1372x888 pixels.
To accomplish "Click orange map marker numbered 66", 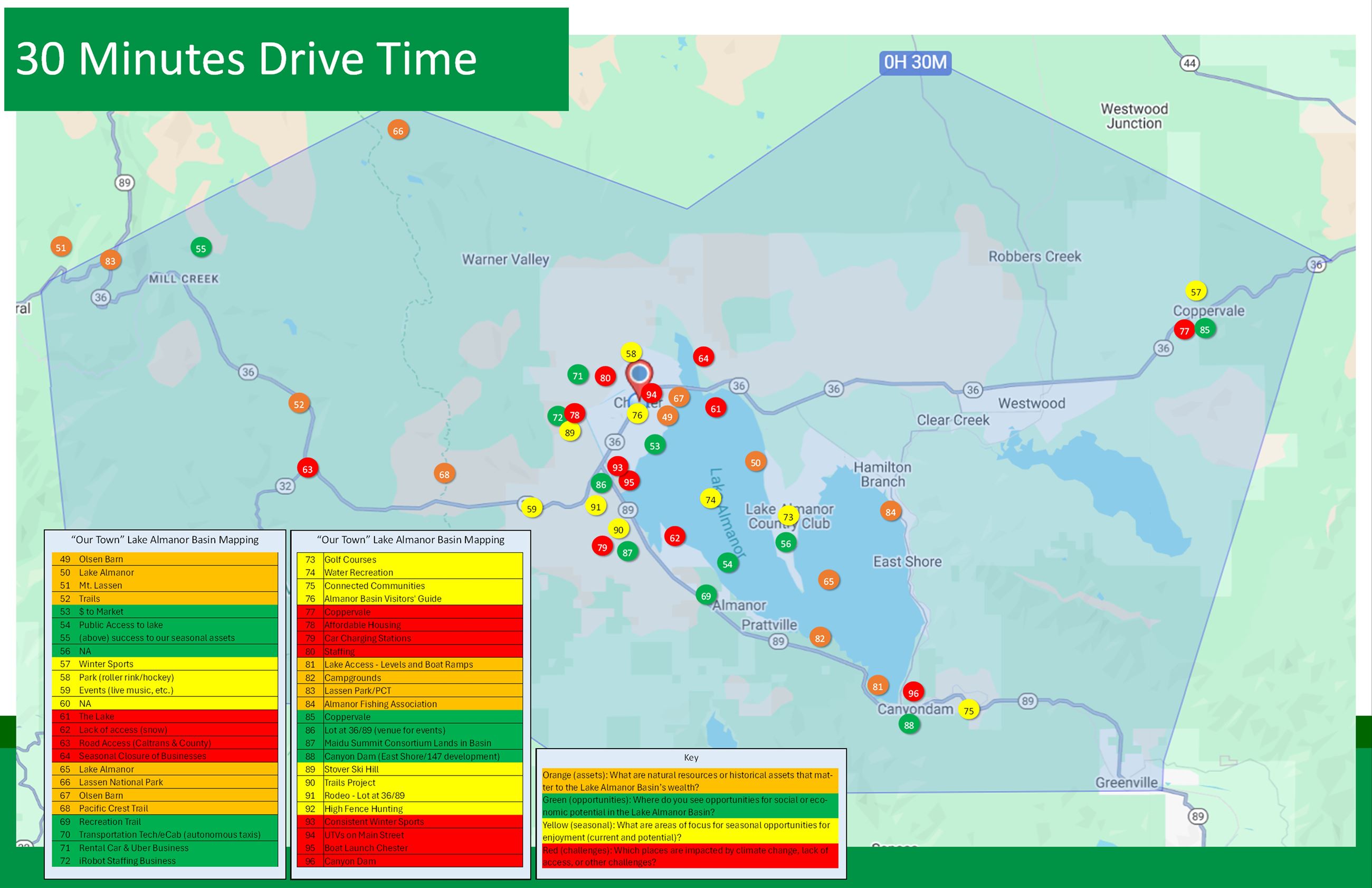I will coord(397,131).
